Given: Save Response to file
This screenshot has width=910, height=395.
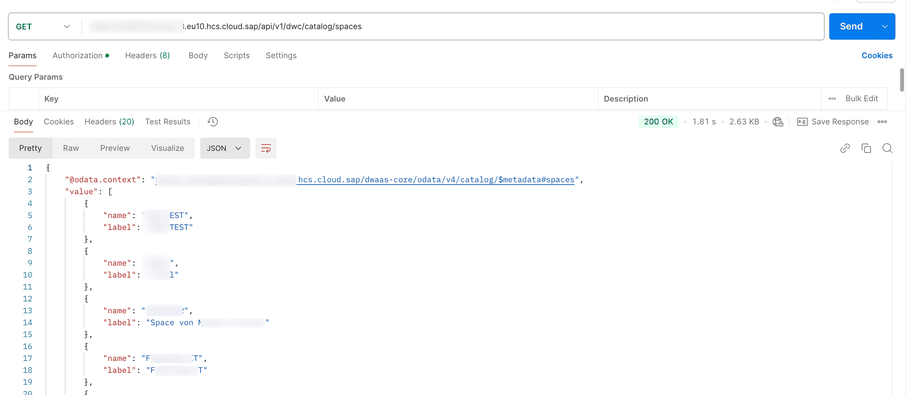Looking at the screenshot, I should click(x=833, y=122).
